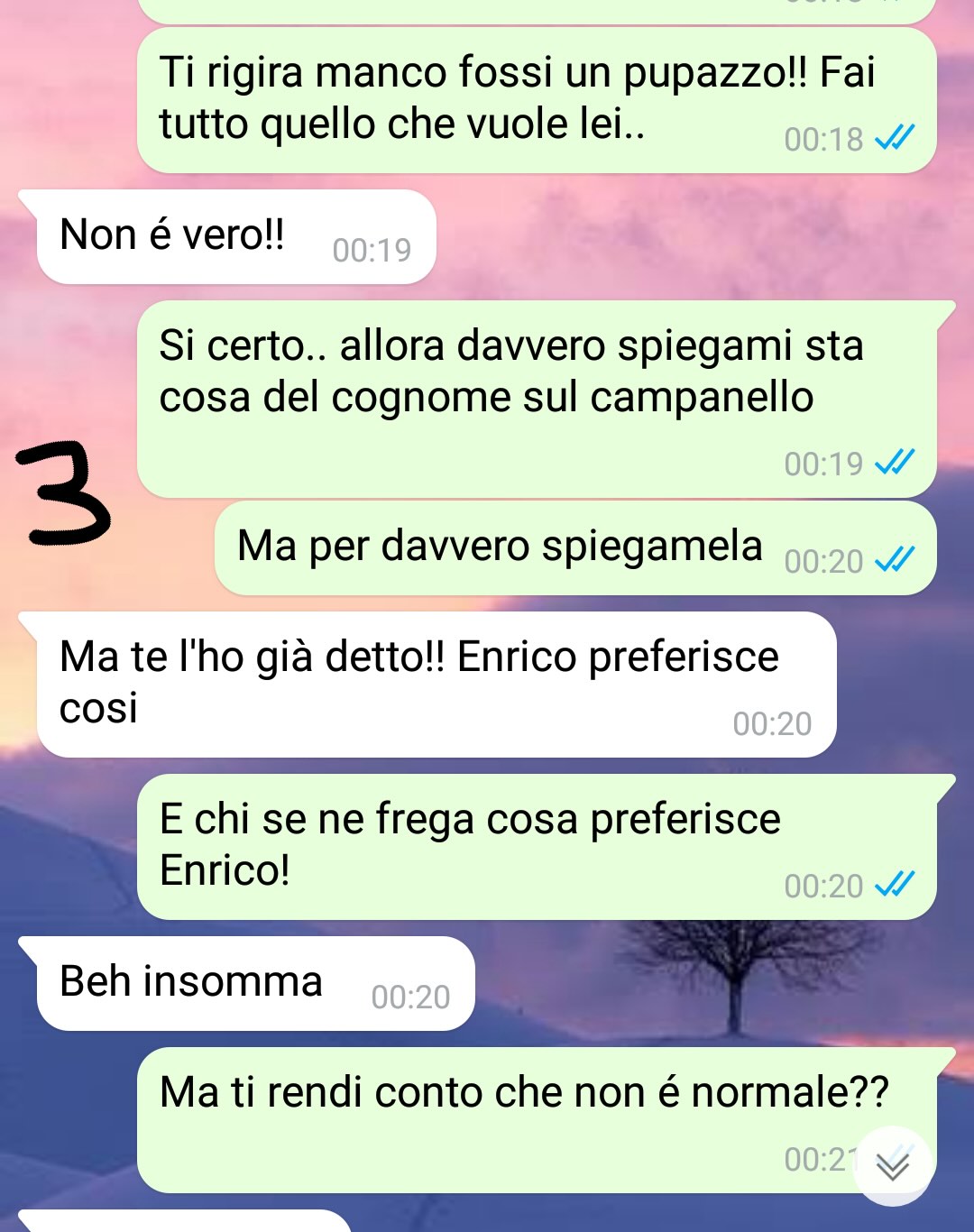
Task: Tap the 'Ma per davvero spiegamela' bubble
Action: point(575,548)
